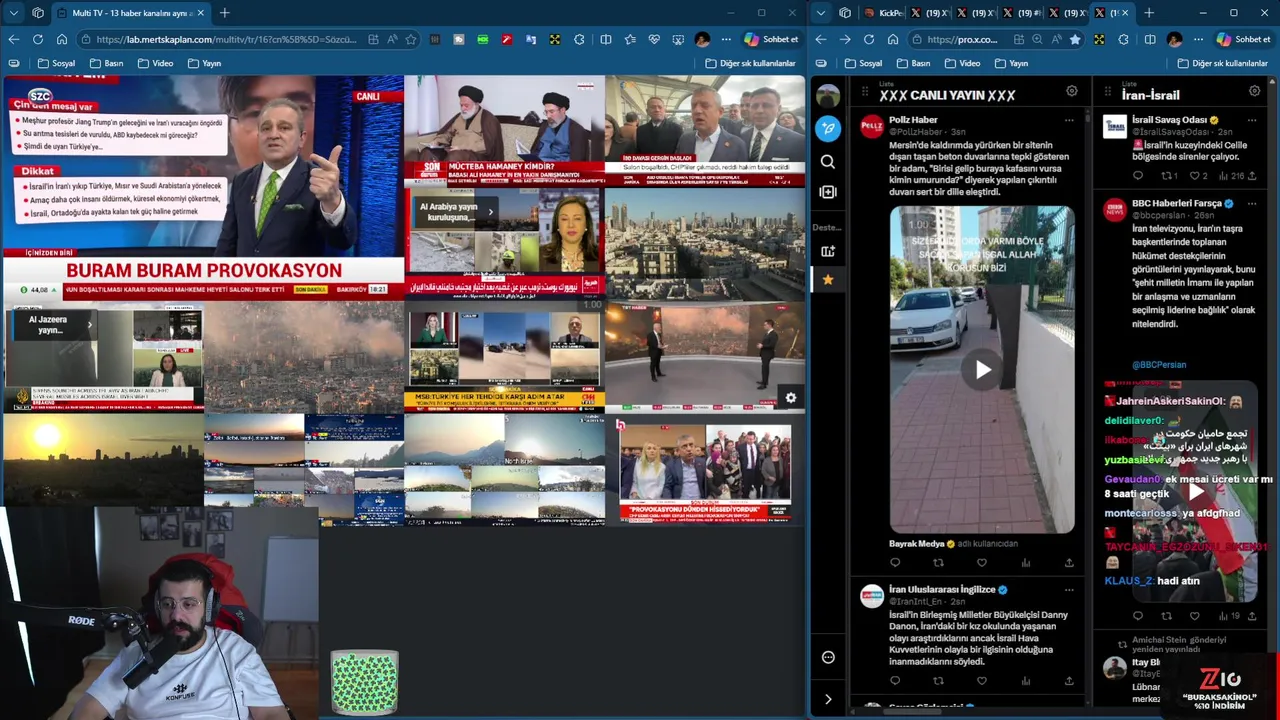Open İran-İsrail column settings gear

tap(1255, 91)
